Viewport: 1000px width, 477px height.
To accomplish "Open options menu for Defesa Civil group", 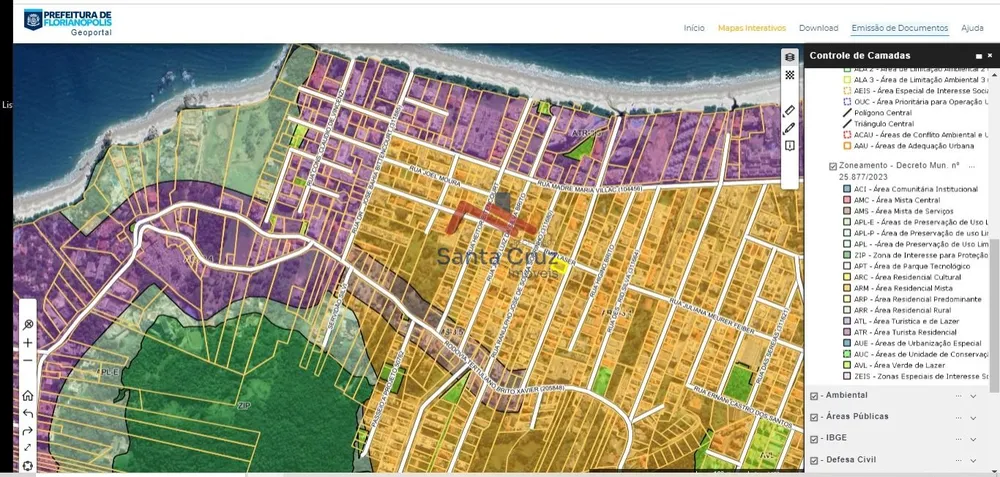I will (x=958, y=460).
